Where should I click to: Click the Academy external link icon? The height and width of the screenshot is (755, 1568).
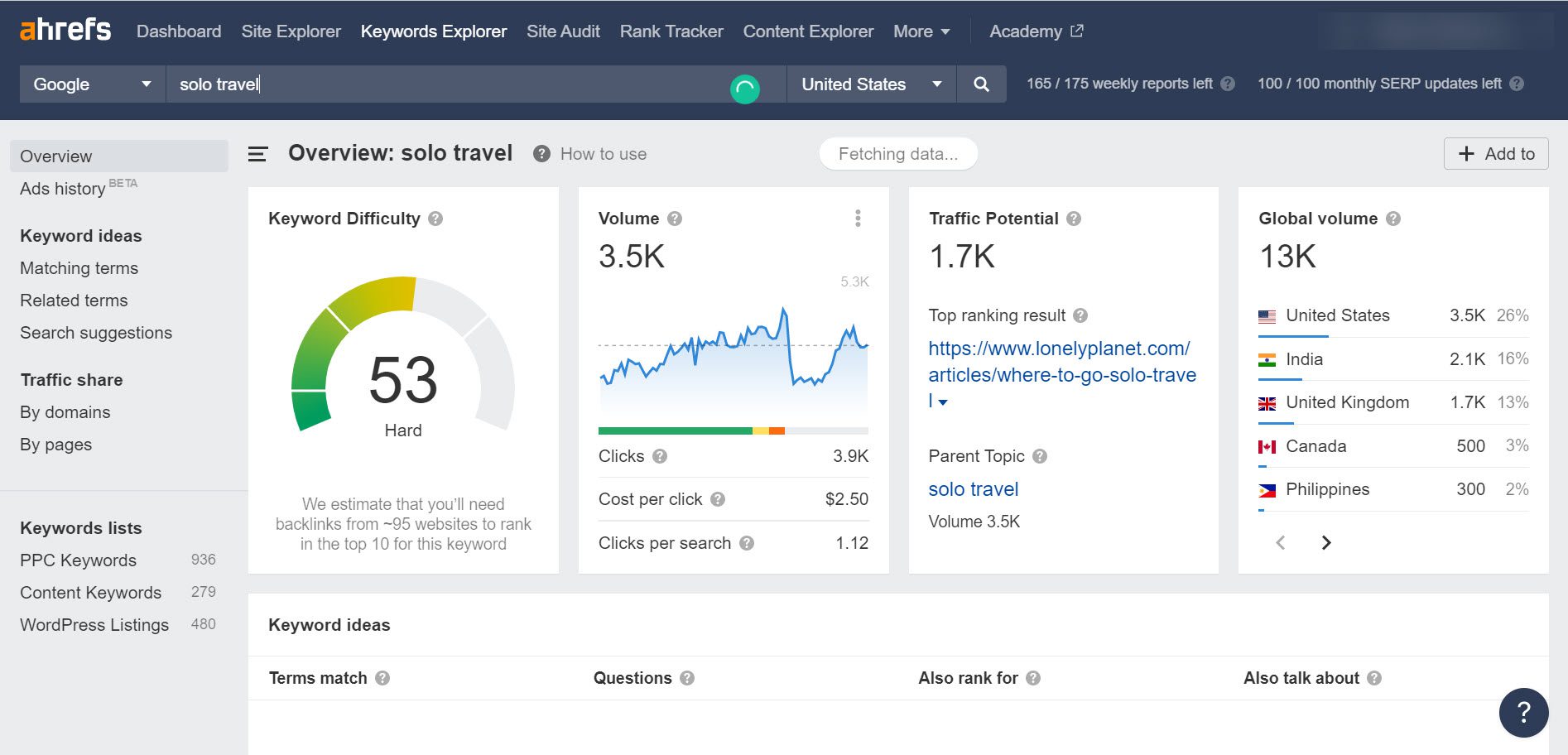pyautogui.click(x=1075, y=30)
